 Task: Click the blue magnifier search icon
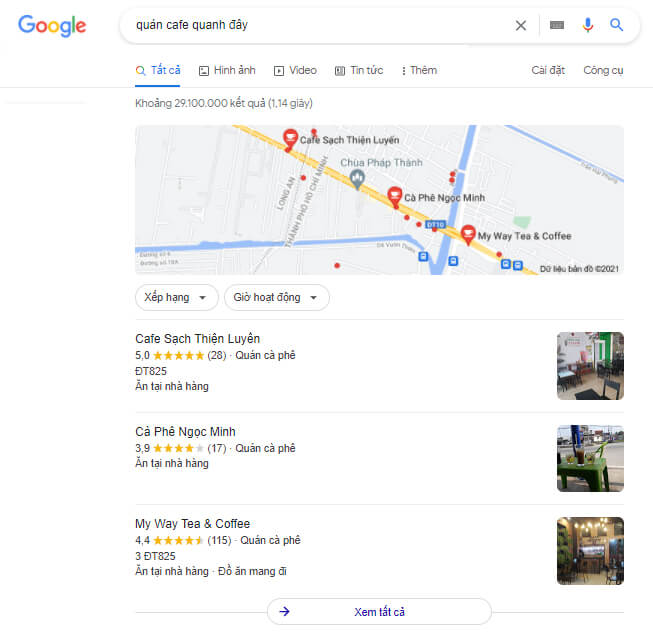click(x=616, y=25)
